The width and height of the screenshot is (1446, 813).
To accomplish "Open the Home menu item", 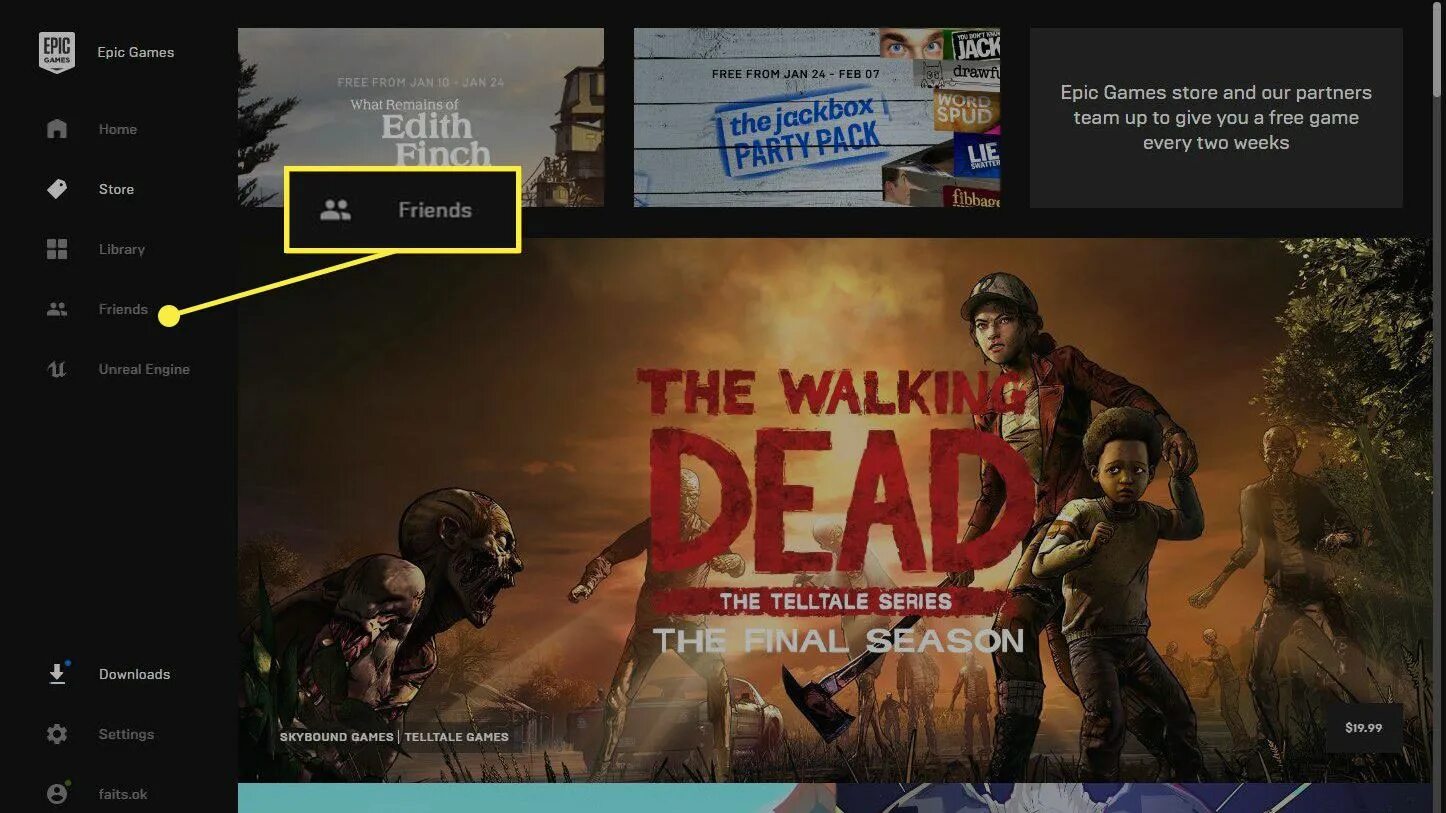I will pyautogui.click(x=118, y=129).
